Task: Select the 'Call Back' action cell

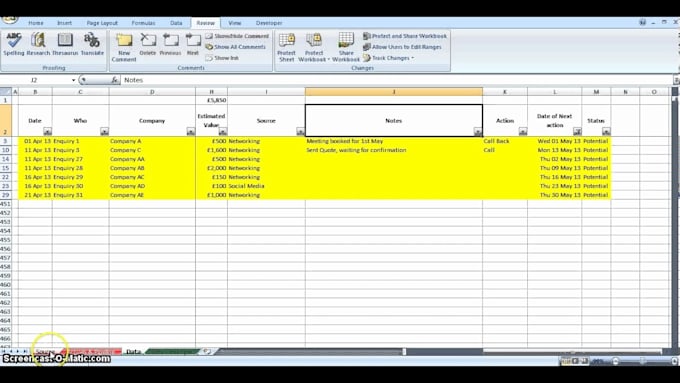Action: [505, 141]
